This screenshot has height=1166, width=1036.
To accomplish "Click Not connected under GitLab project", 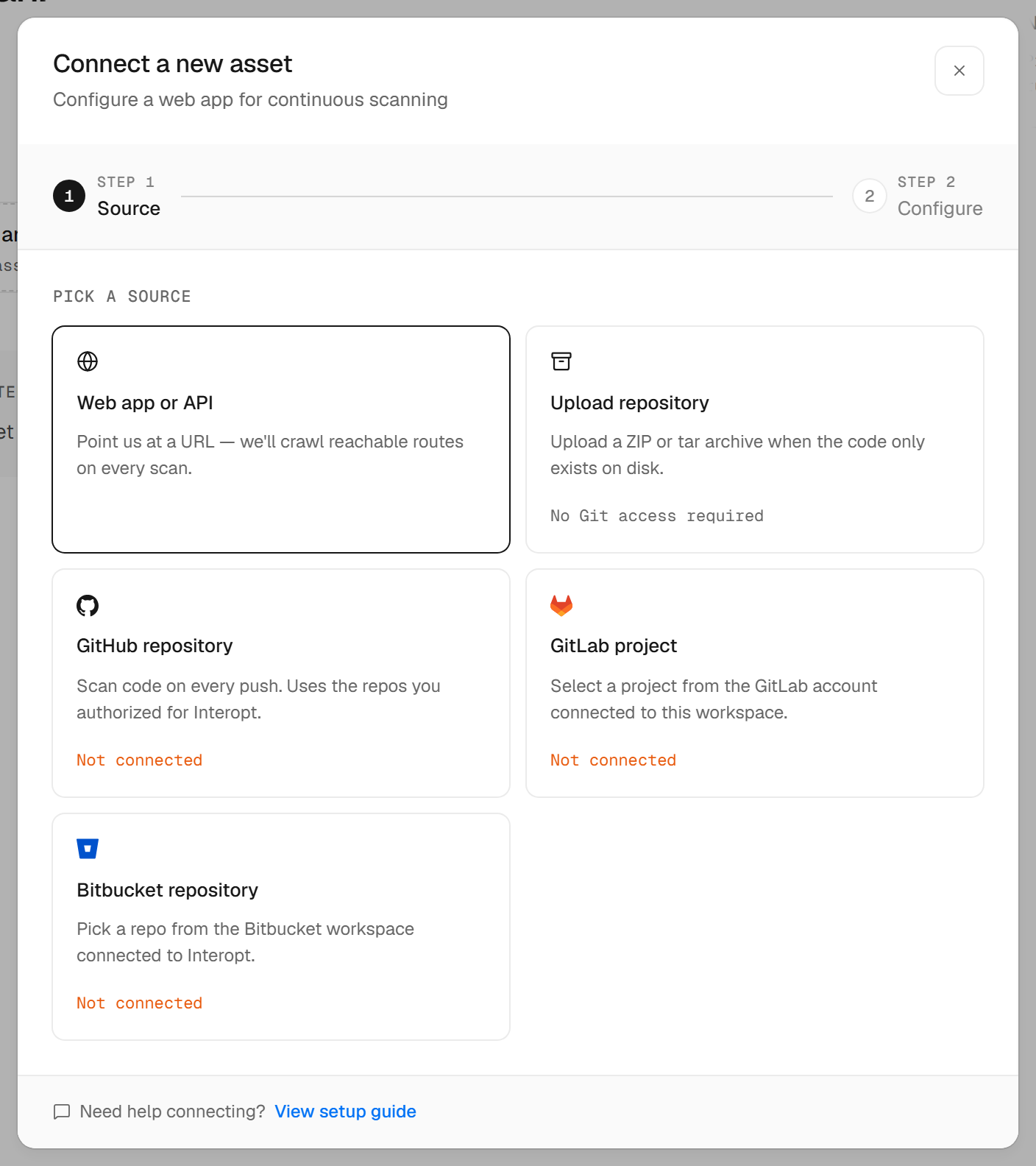I will pos(613,760).
